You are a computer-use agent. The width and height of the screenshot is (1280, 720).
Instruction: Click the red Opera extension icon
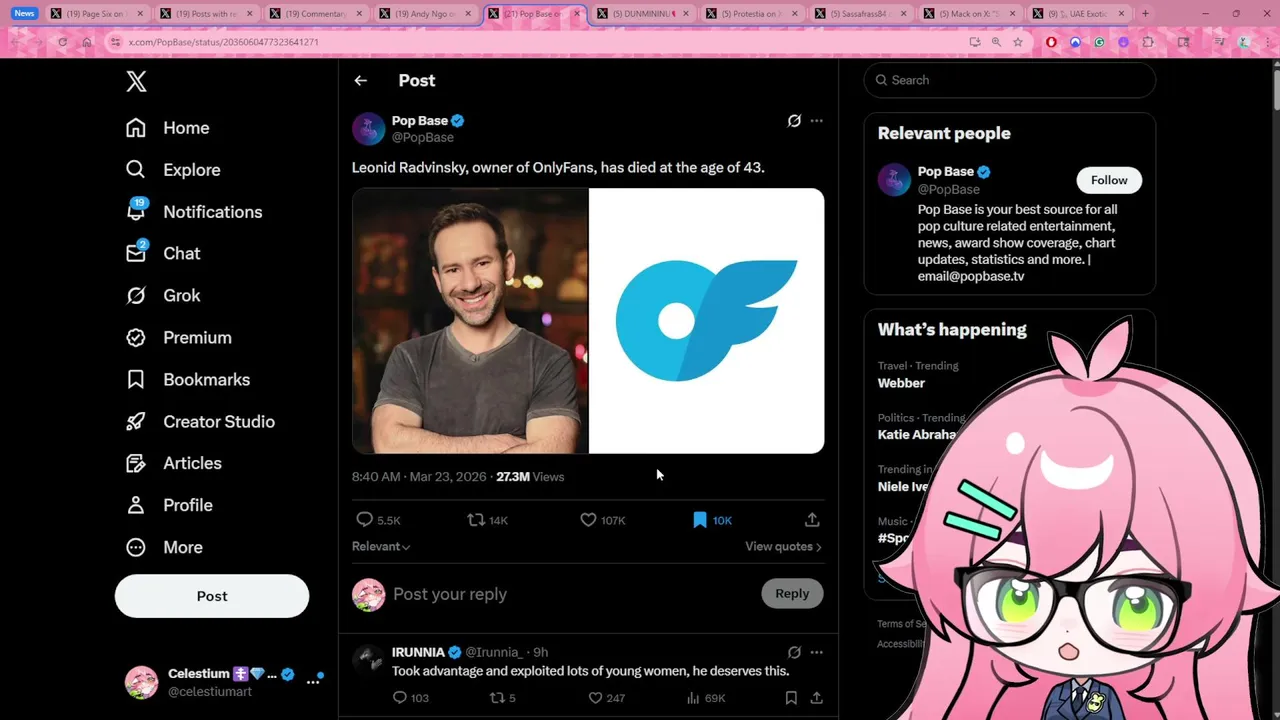pyautogui.click(x=1051, y=42)
